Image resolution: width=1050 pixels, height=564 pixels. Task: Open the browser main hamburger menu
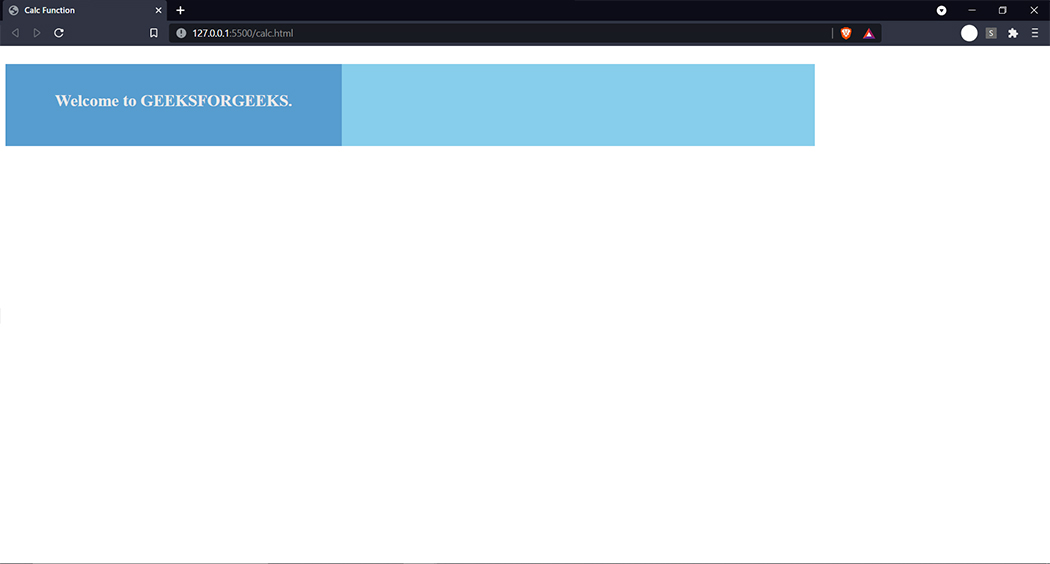click(x=1035, y=33)
